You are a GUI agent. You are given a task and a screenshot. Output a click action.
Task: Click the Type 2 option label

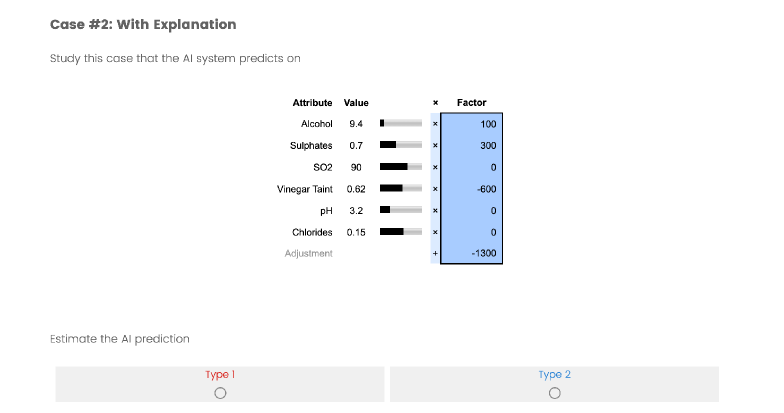pos(554,375)
